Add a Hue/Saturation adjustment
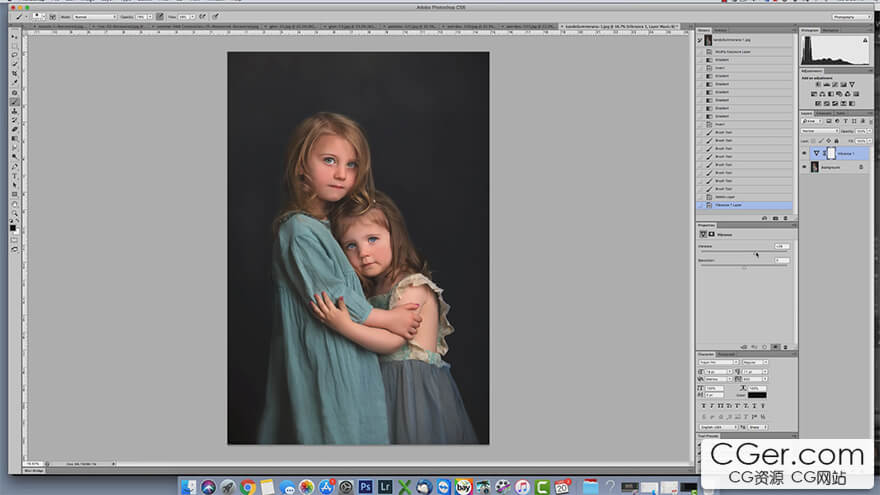Image resolution: width=880 pixels, height=495 pixels. (814, 94)
